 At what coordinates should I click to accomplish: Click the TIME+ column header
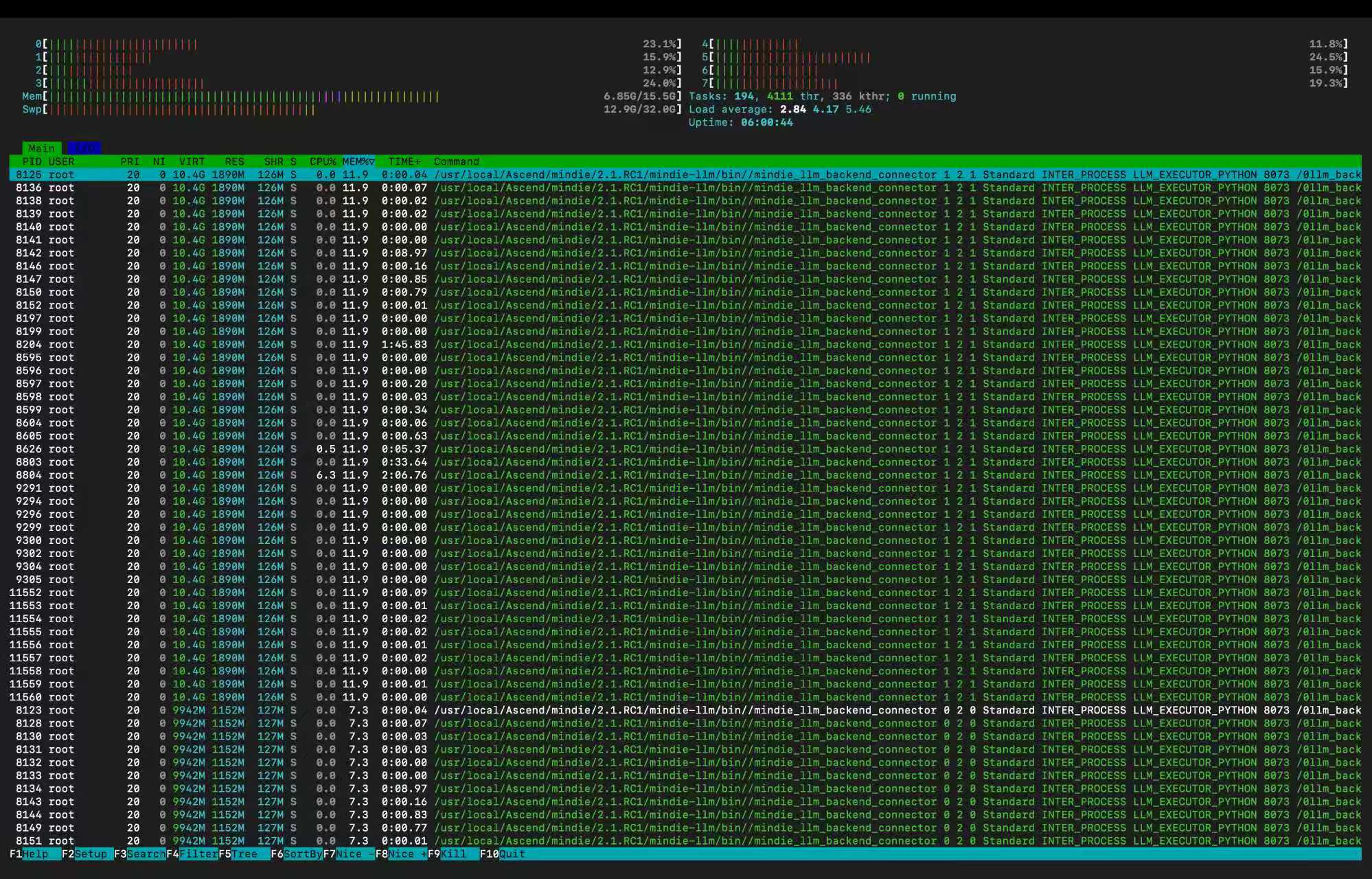[x=404, y=162]
